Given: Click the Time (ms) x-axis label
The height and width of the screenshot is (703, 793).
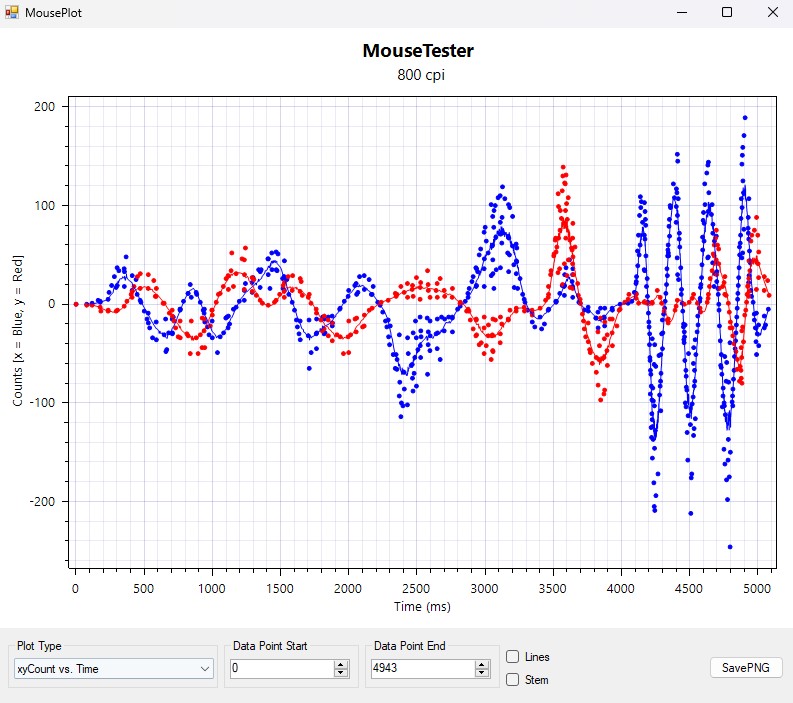Looking at the screenshot, I should [x=423, y=606].
